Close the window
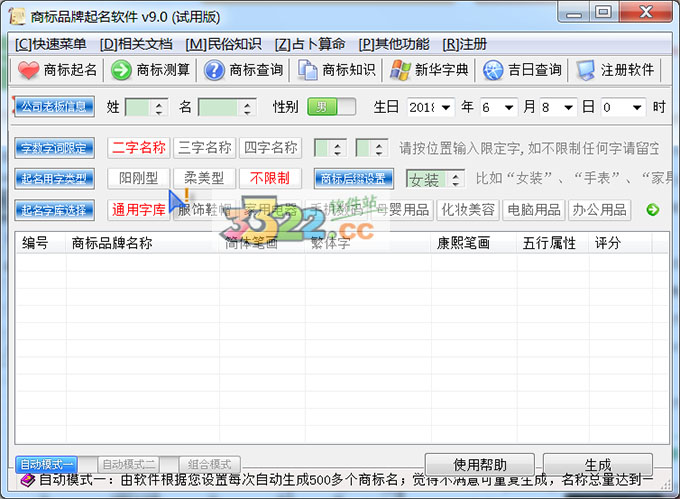 point(646,12)
